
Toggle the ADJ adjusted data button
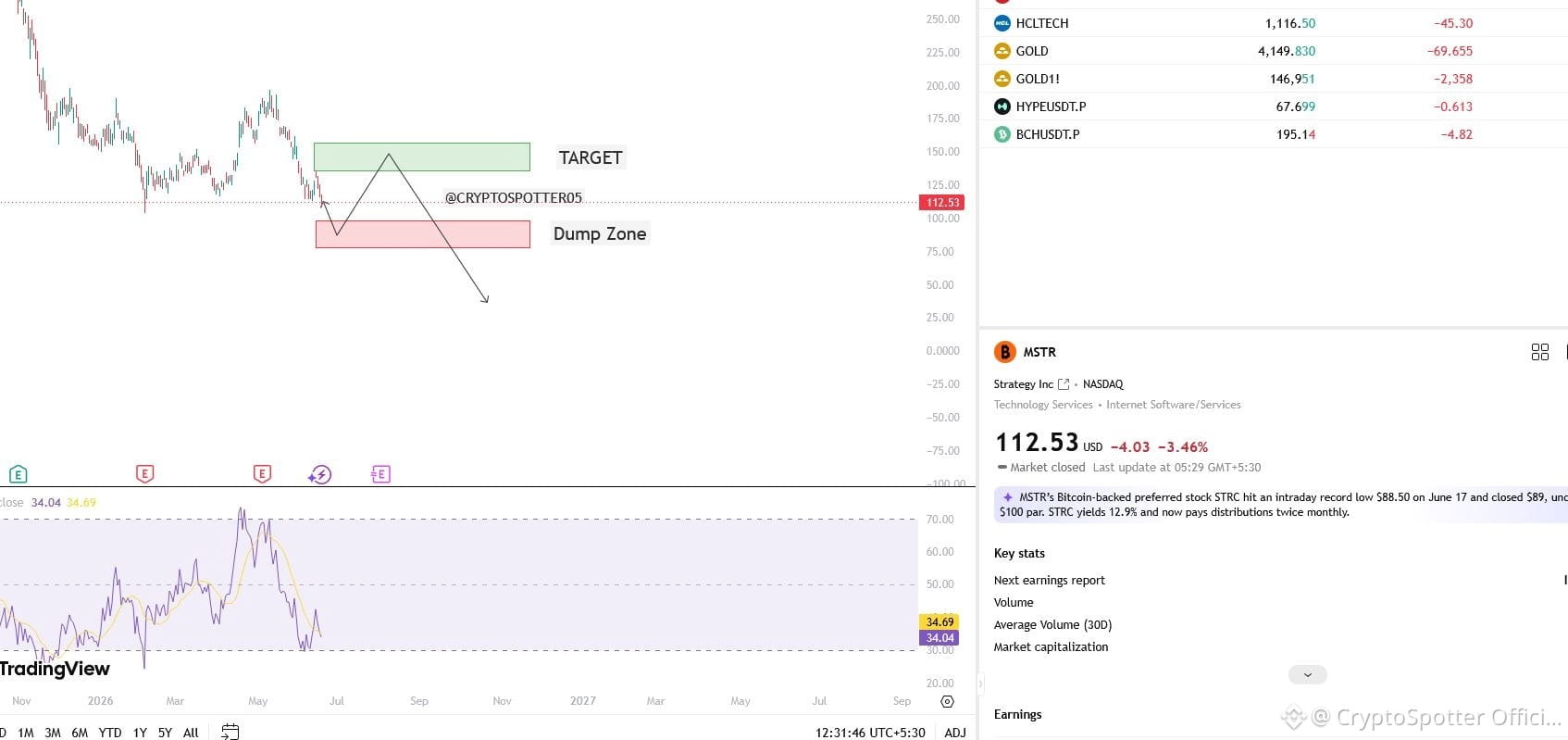click(955, 733)
